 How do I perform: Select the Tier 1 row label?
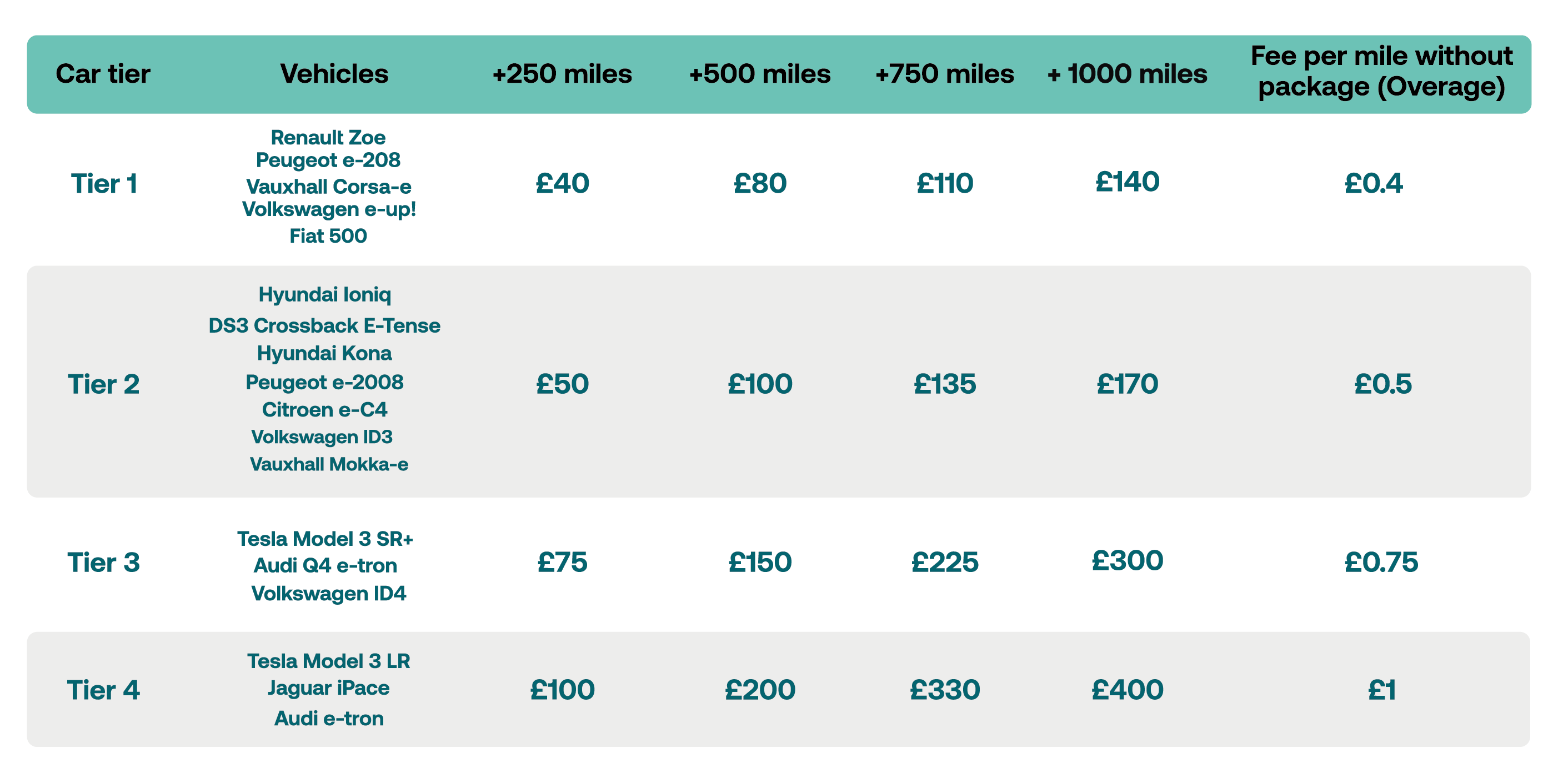tap(104, 184)
